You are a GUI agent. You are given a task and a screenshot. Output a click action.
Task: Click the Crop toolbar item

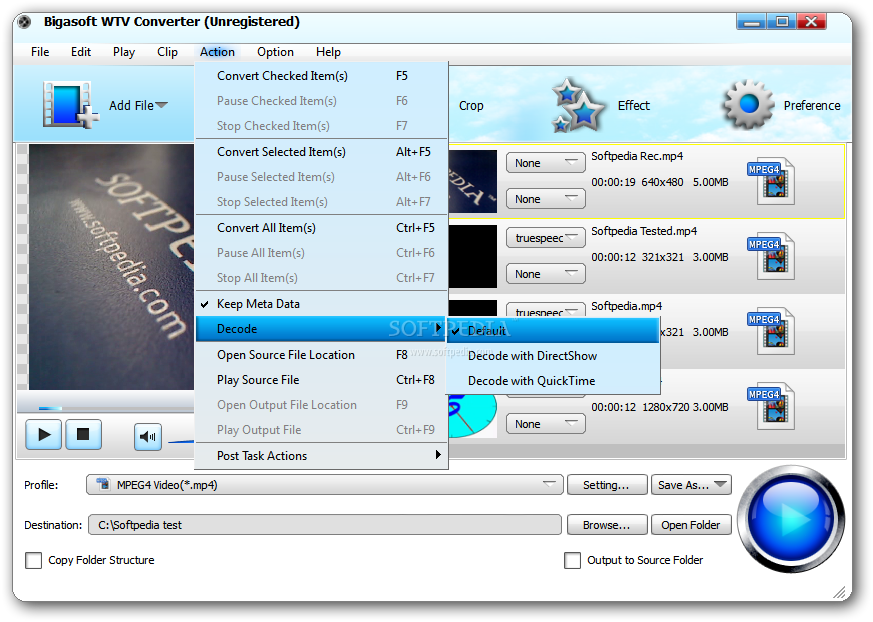click(x=471, y=105)
